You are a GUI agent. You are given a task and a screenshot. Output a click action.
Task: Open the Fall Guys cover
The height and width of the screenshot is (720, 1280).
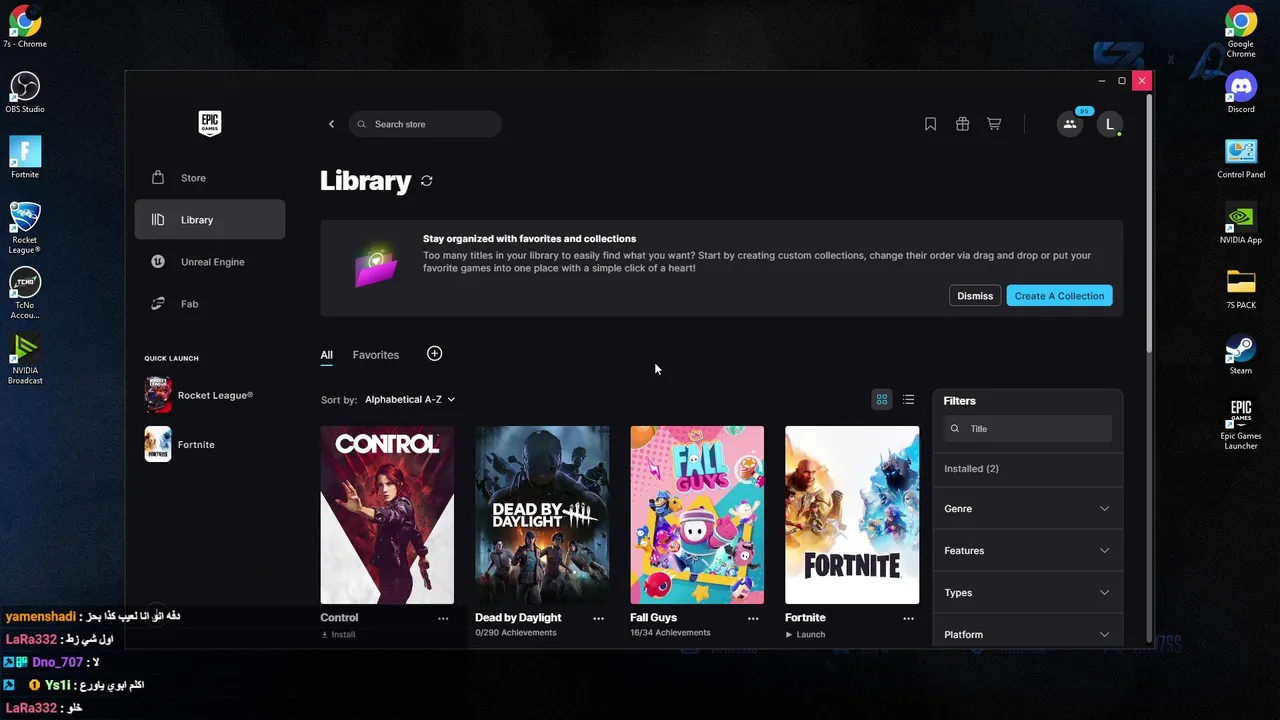[697, 515]
